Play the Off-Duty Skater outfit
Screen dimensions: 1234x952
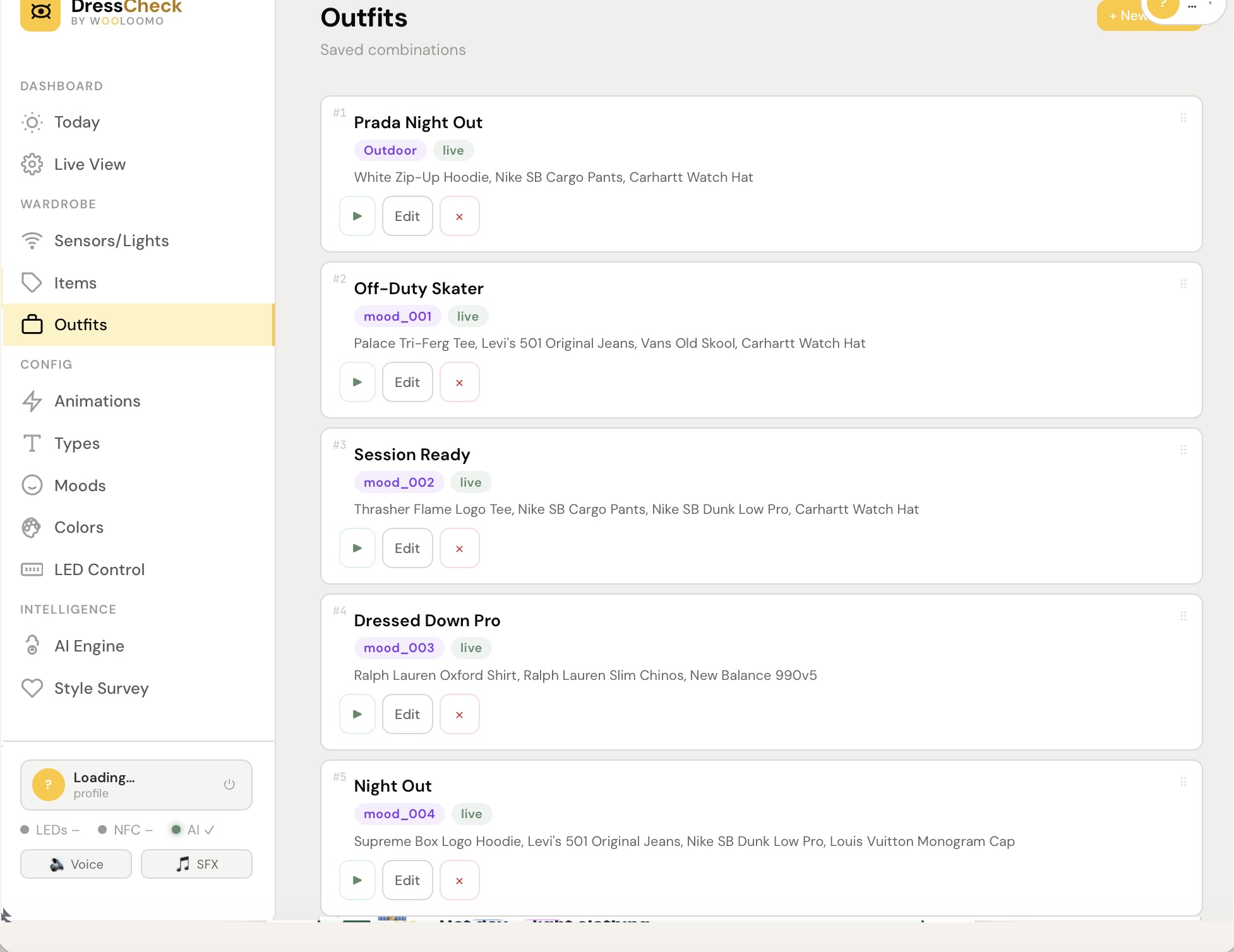click(x=357, y=382)
